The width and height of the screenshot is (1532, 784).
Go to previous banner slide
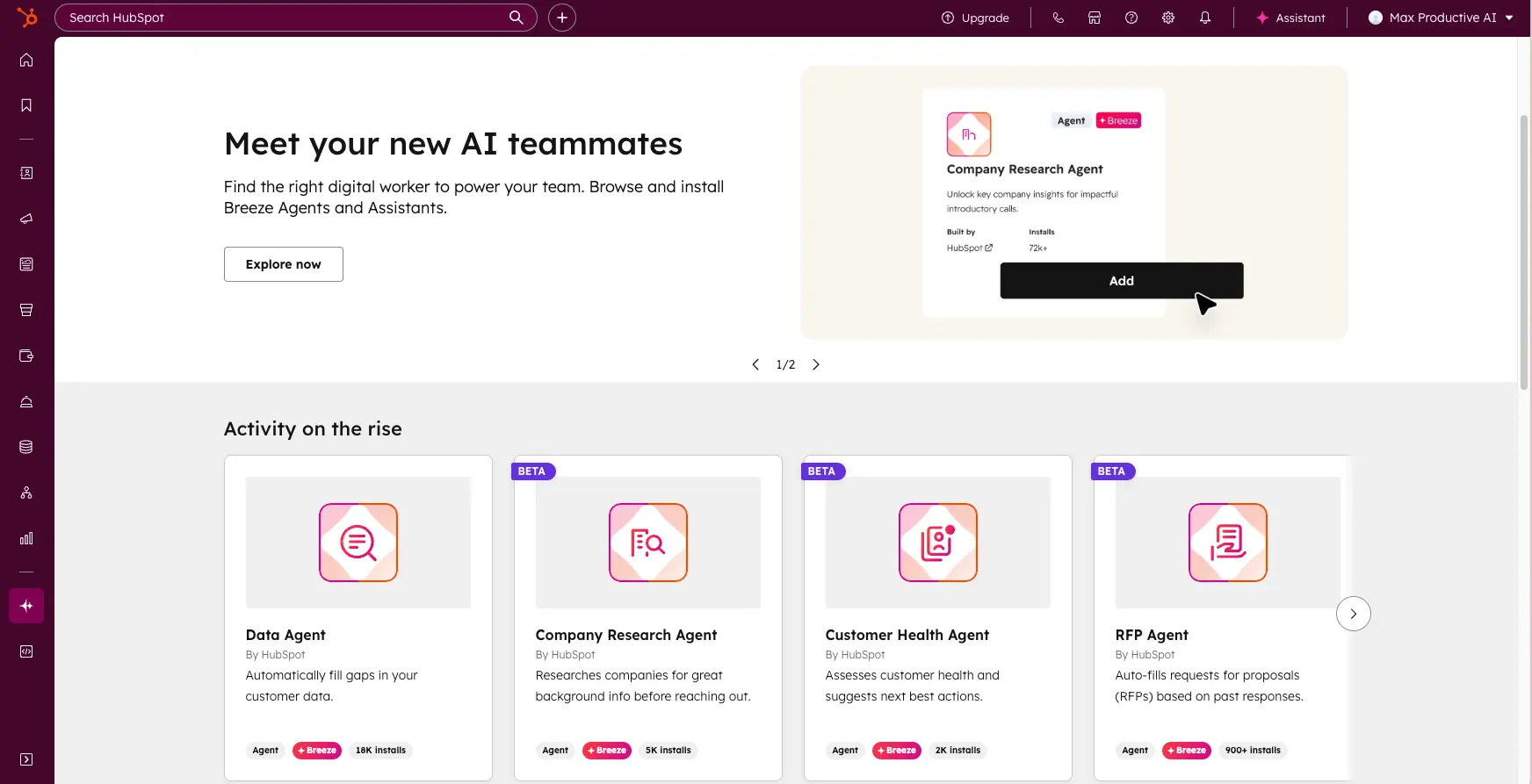coord(755,364)
